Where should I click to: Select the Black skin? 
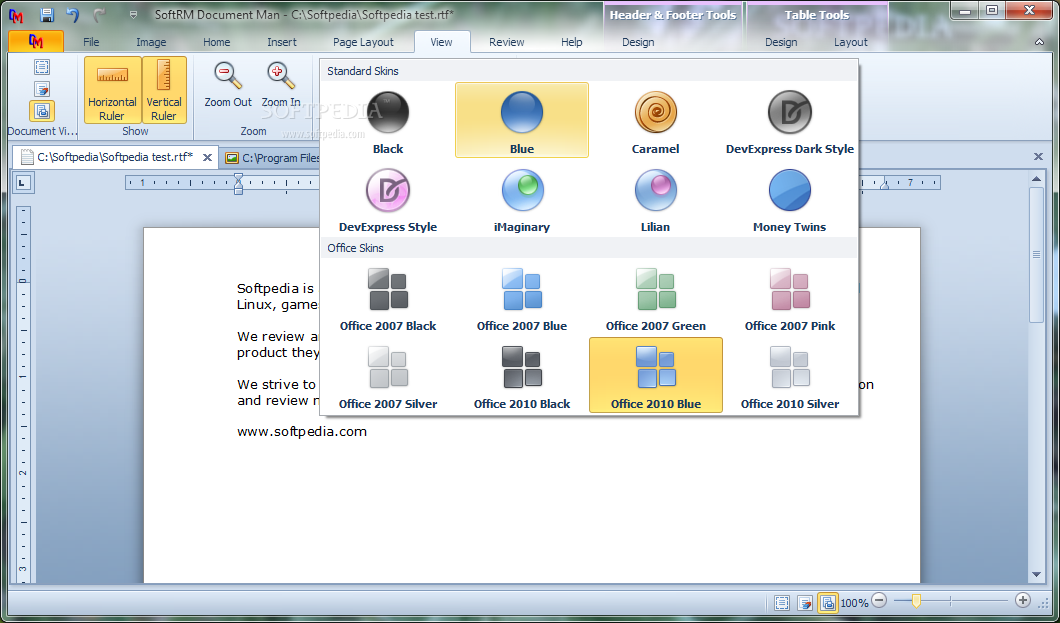tap(388, 120)
